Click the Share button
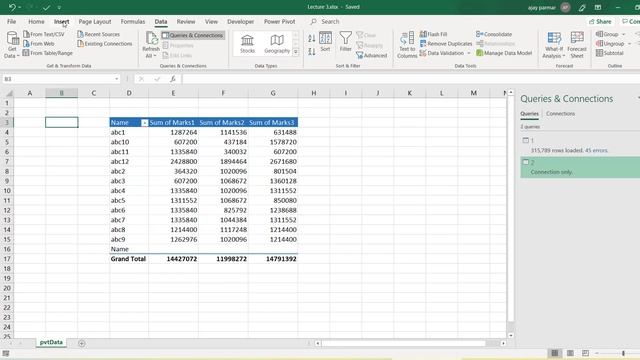Image resolution: width=640 pixels, height=360 pixels. 600,22
